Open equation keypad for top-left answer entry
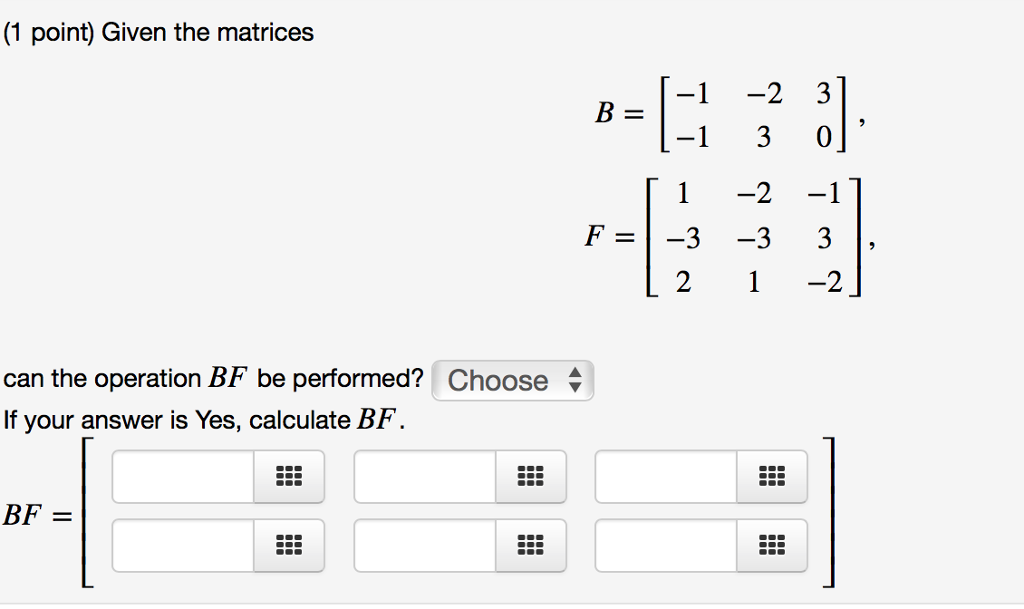This screenshot has height=609, width=1024. pos(289,477)
